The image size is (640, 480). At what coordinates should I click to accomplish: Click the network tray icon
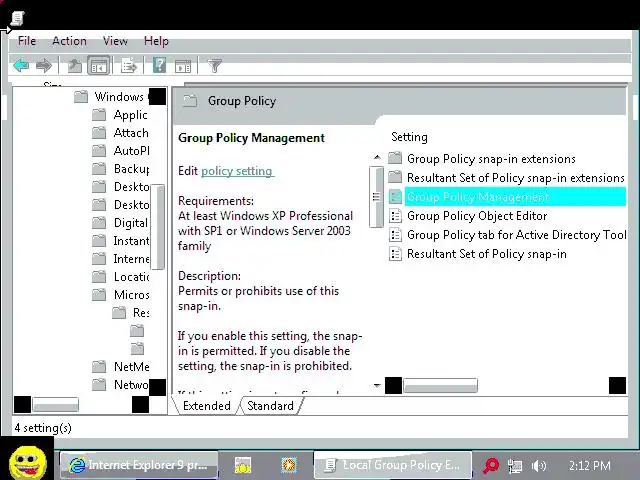[x=515, y=465]
